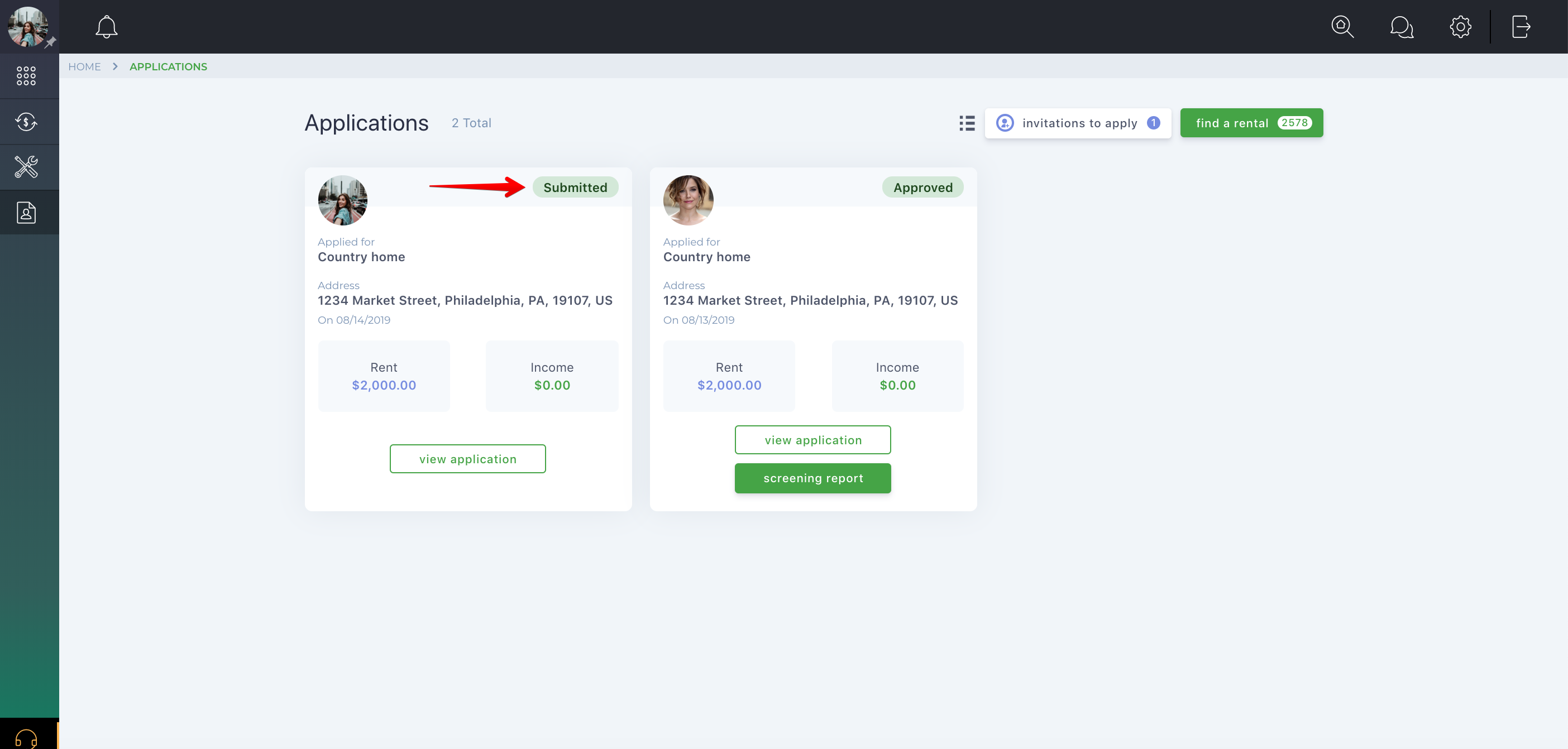This screenshot has height=749, width=1568.
Task: Click the Applications page heading
Action: [x=366, y=123]
